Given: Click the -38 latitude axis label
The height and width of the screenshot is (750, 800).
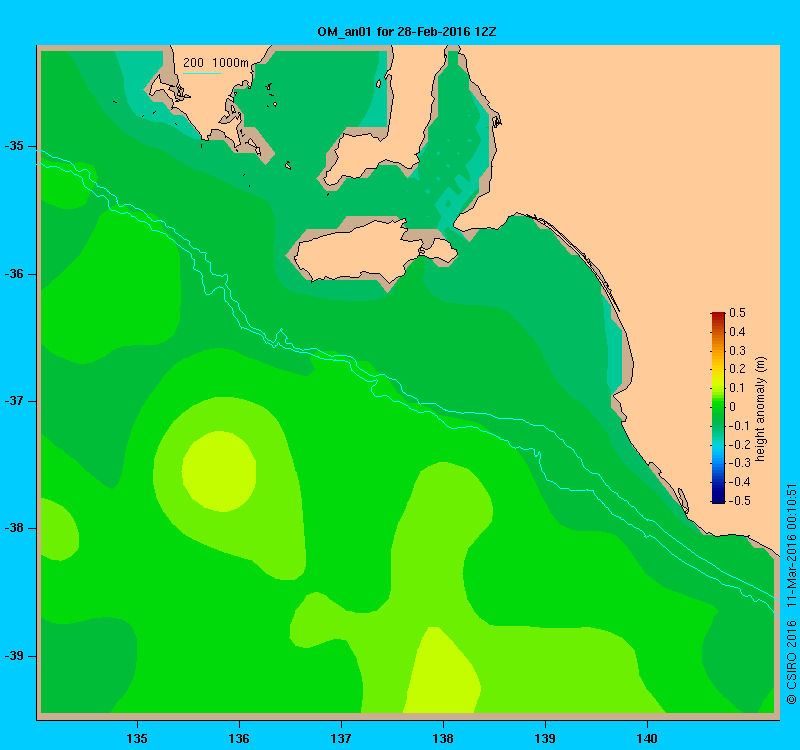Looking at the screenshot, I should tap(14, 528).
